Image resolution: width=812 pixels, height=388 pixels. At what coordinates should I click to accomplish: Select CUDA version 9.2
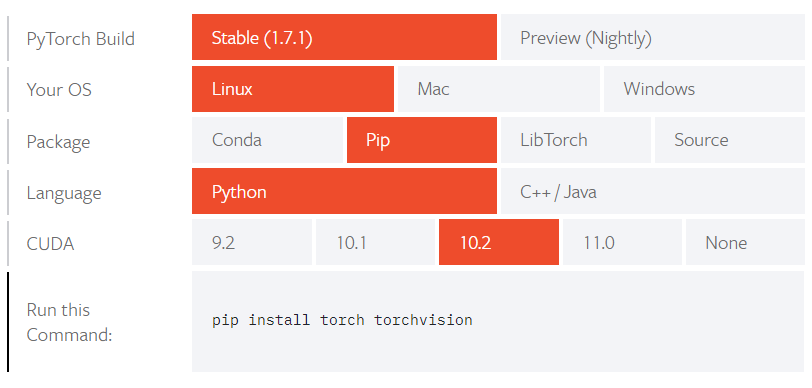(x=252, y=242)
